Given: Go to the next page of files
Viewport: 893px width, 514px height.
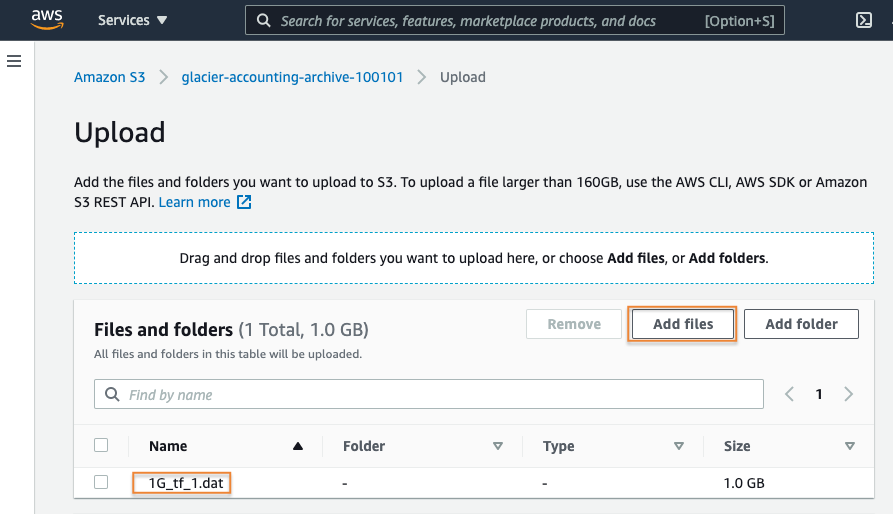Looking at the screenshot, I should 849,394.
